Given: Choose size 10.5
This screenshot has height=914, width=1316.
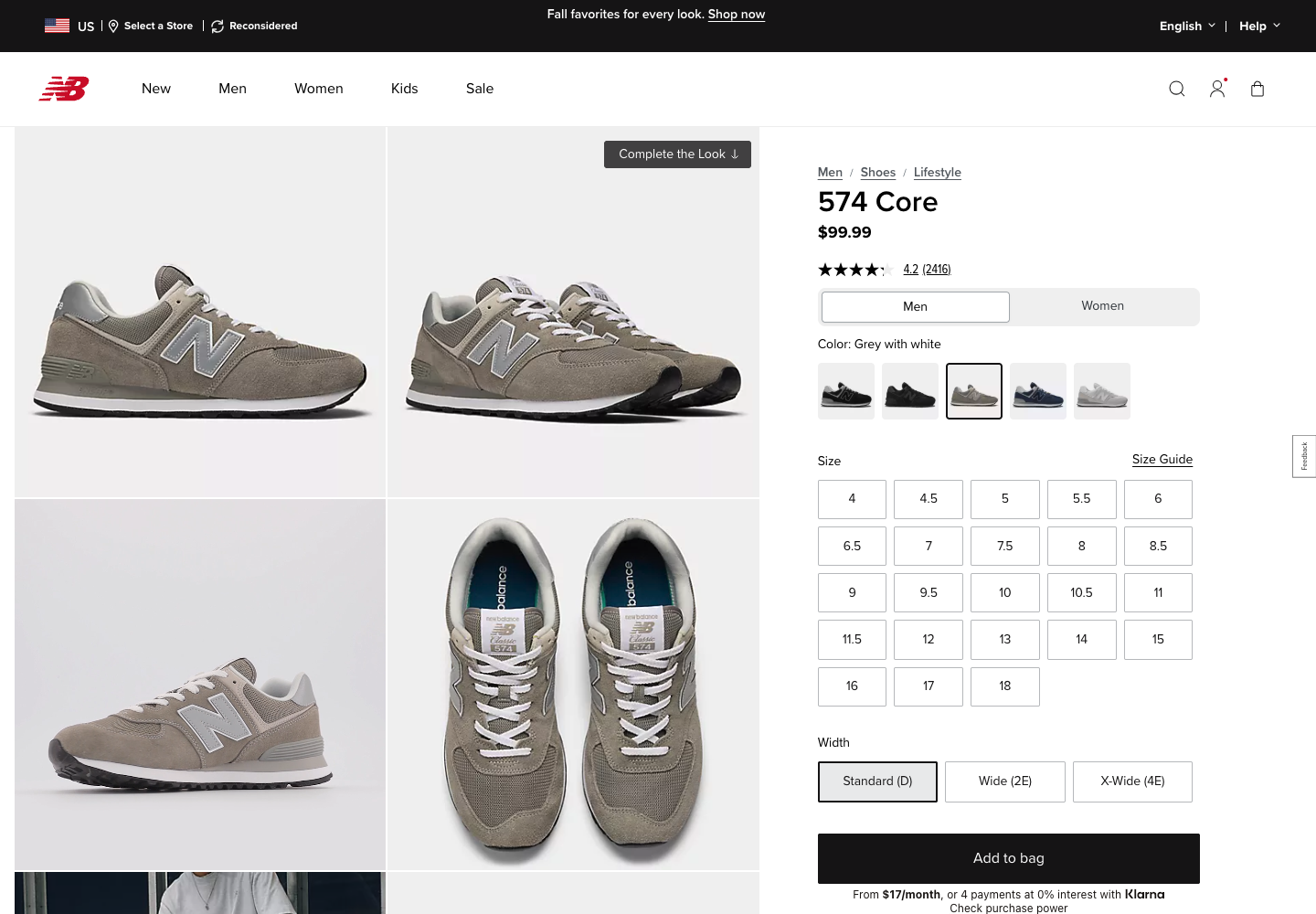Looking at the screenshot, I should [x=1081, y=593].
